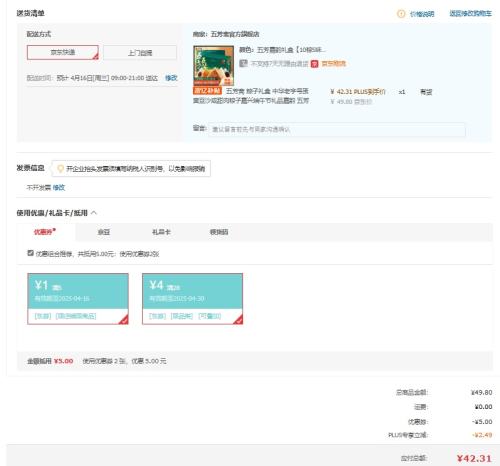Click 修改 link next to delivery time
Screen dimensions: 500x466
171,78
